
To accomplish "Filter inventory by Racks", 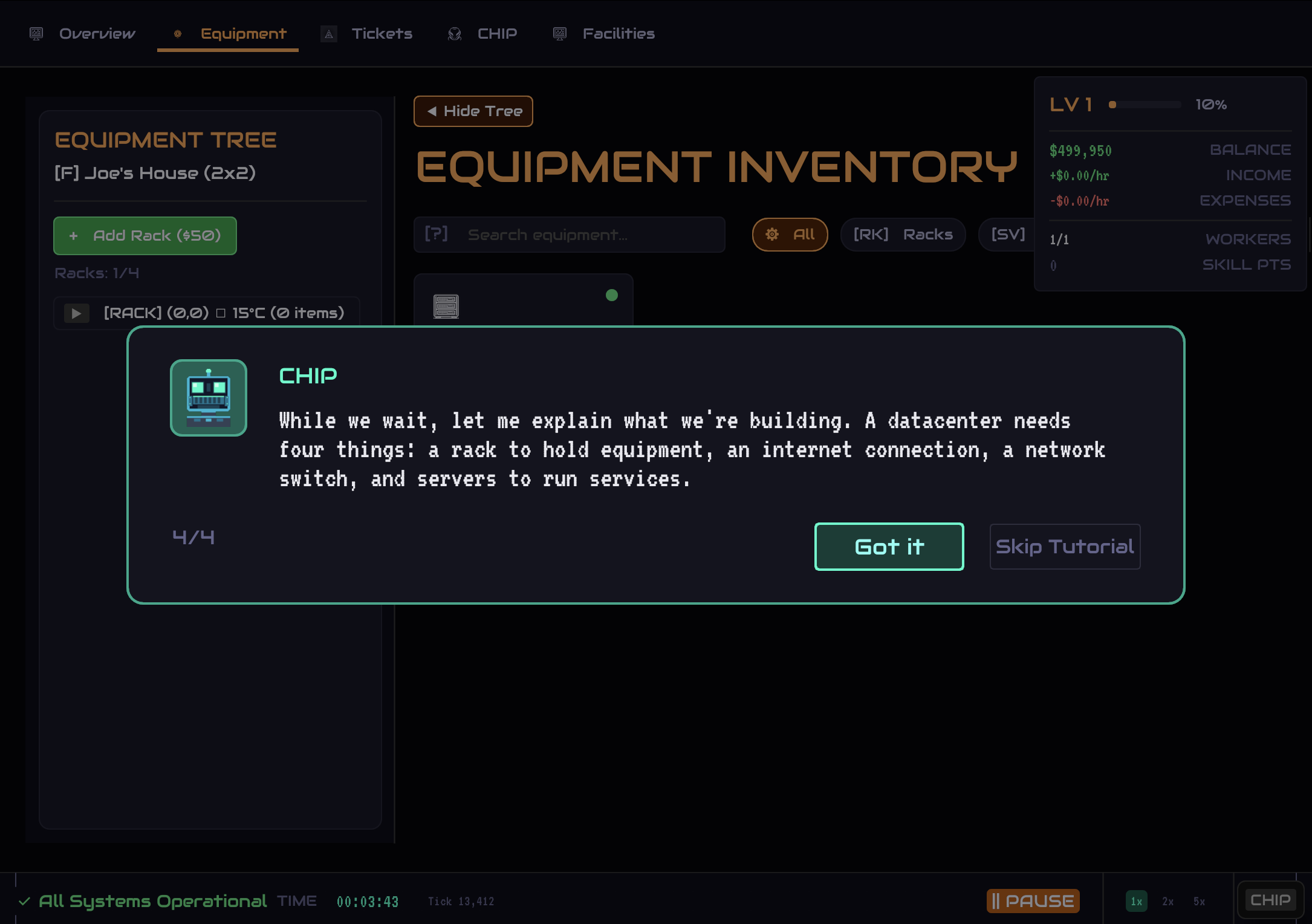I will tap(903, 235).
